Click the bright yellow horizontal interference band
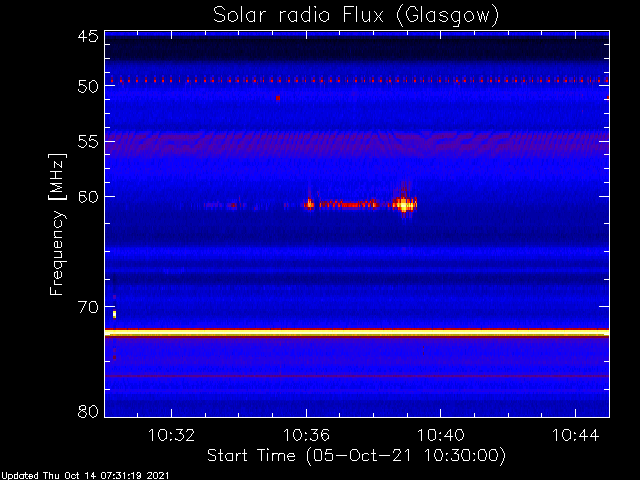The width and height of the screenshot is (640, 480). pos(357,333)
